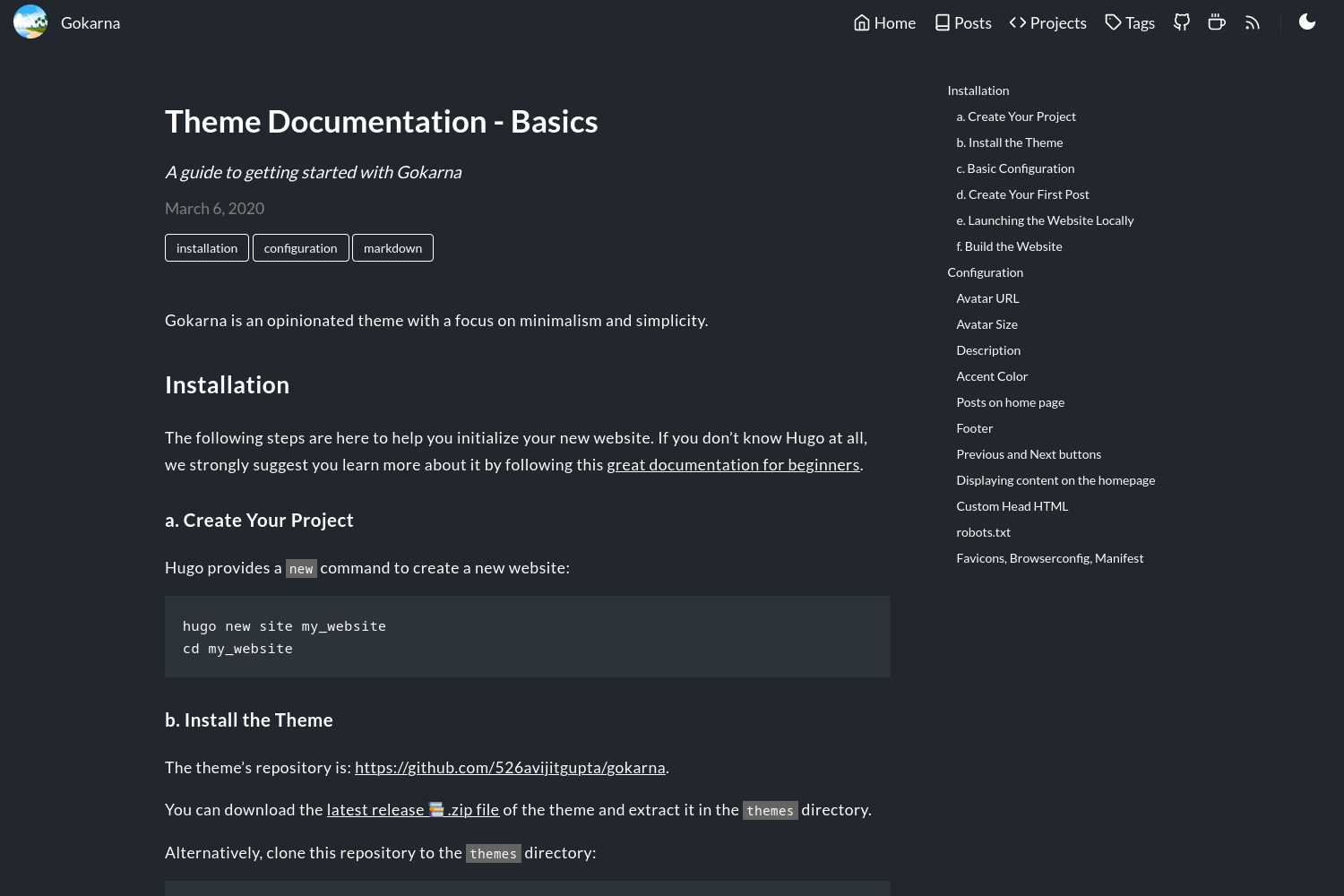The height and width of the screenshot is (896, 1344).
Task: Open the Posts menu item
Action: (x=962, y=22)
